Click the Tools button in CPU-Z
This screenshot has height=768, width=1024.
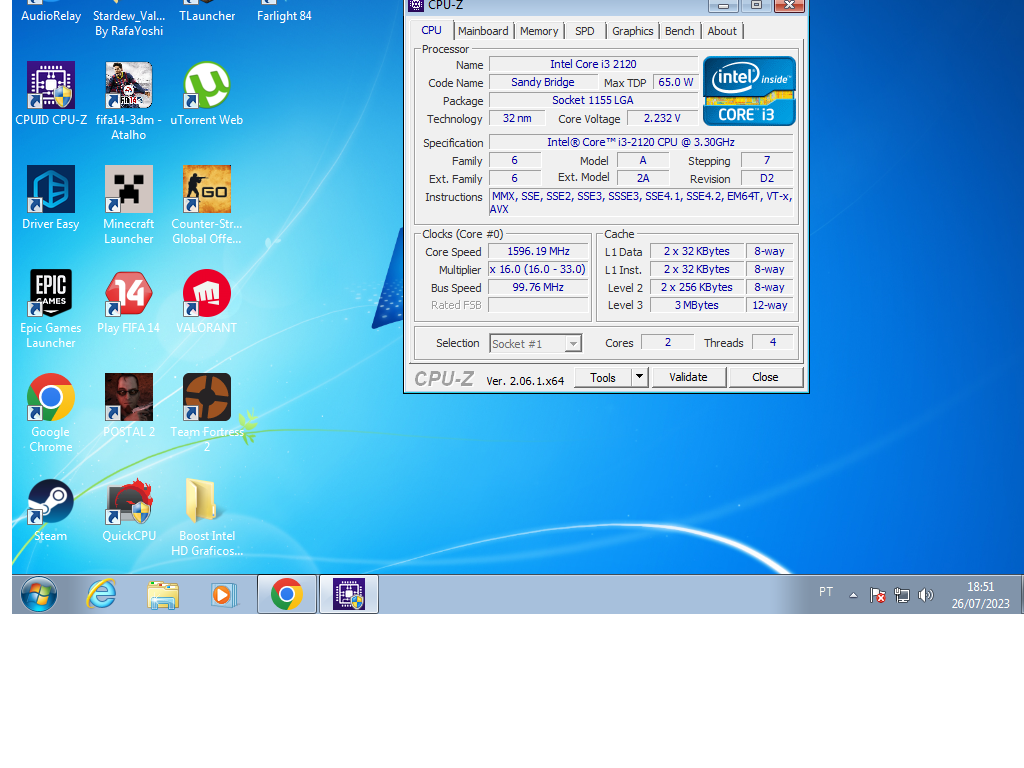point(603,377)
